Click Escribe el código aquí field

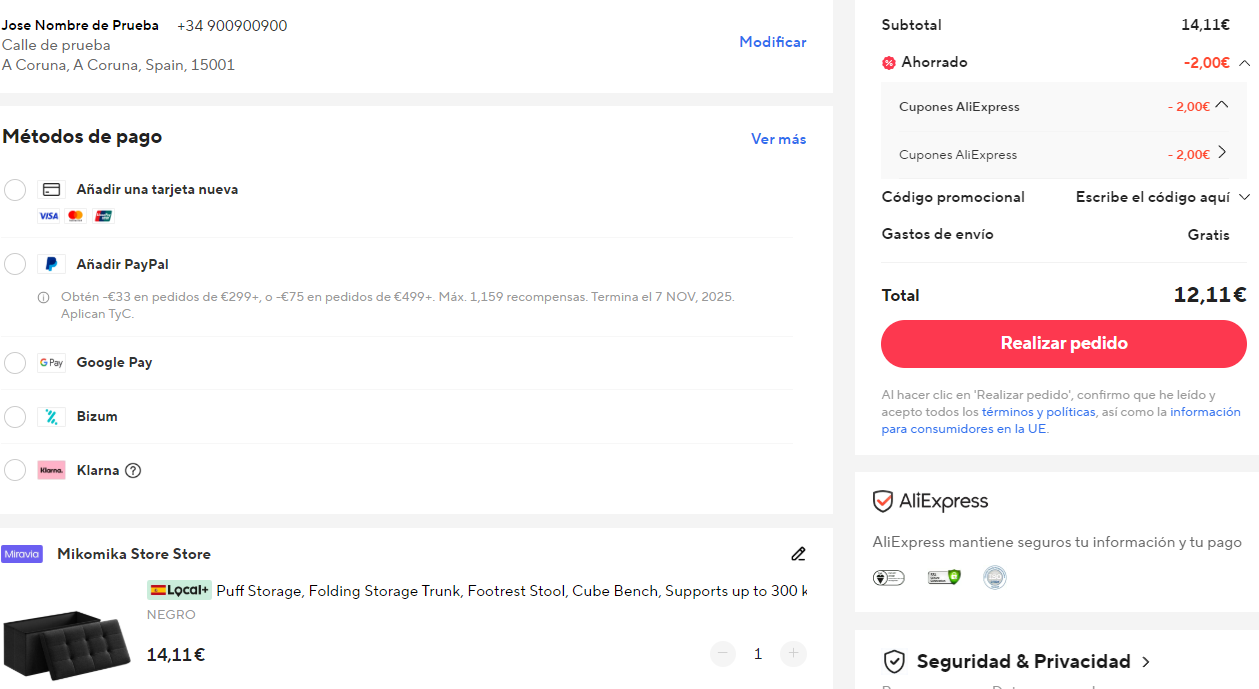[1153, 197]
